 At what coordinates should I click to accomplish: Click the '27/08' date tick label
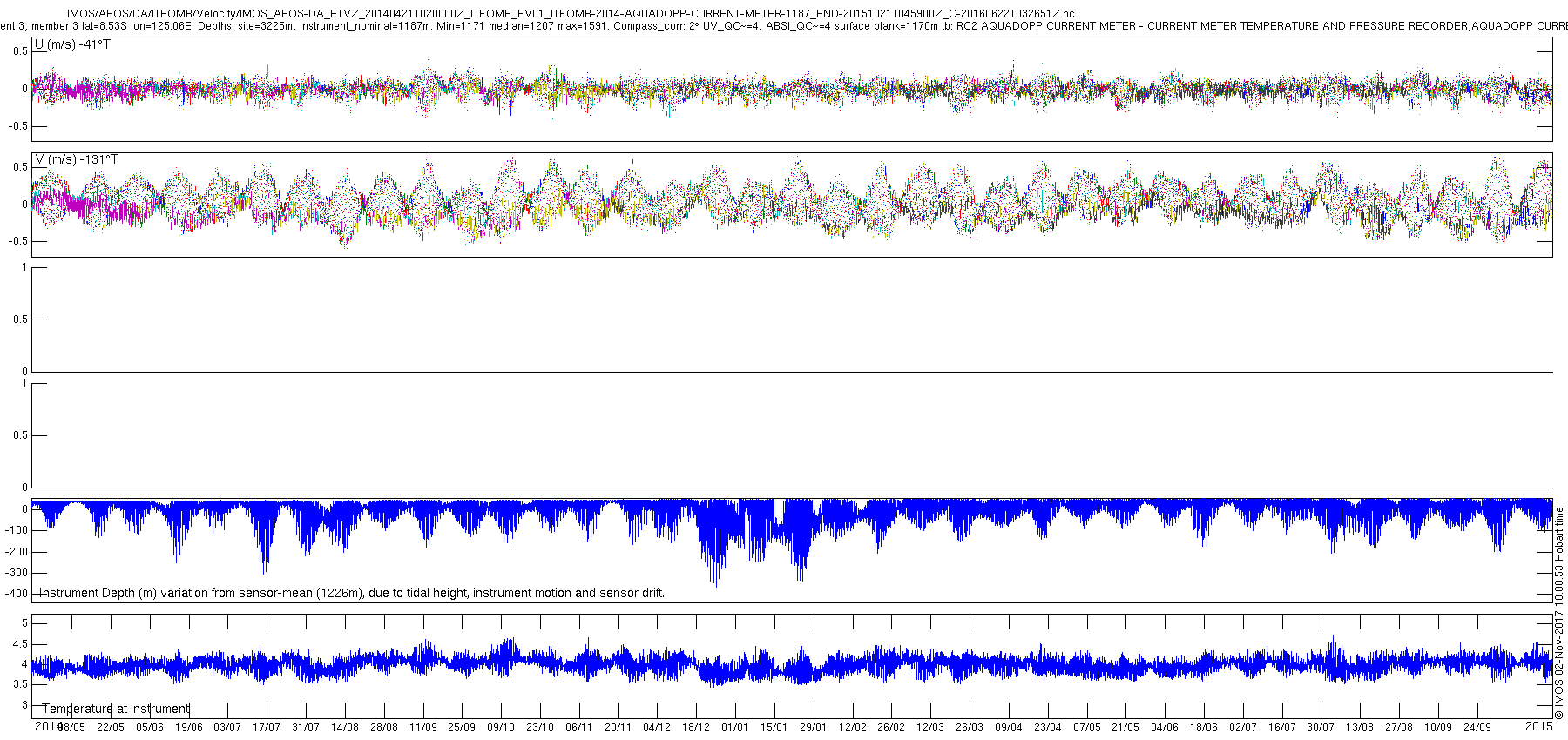[x=1399, y=728]
